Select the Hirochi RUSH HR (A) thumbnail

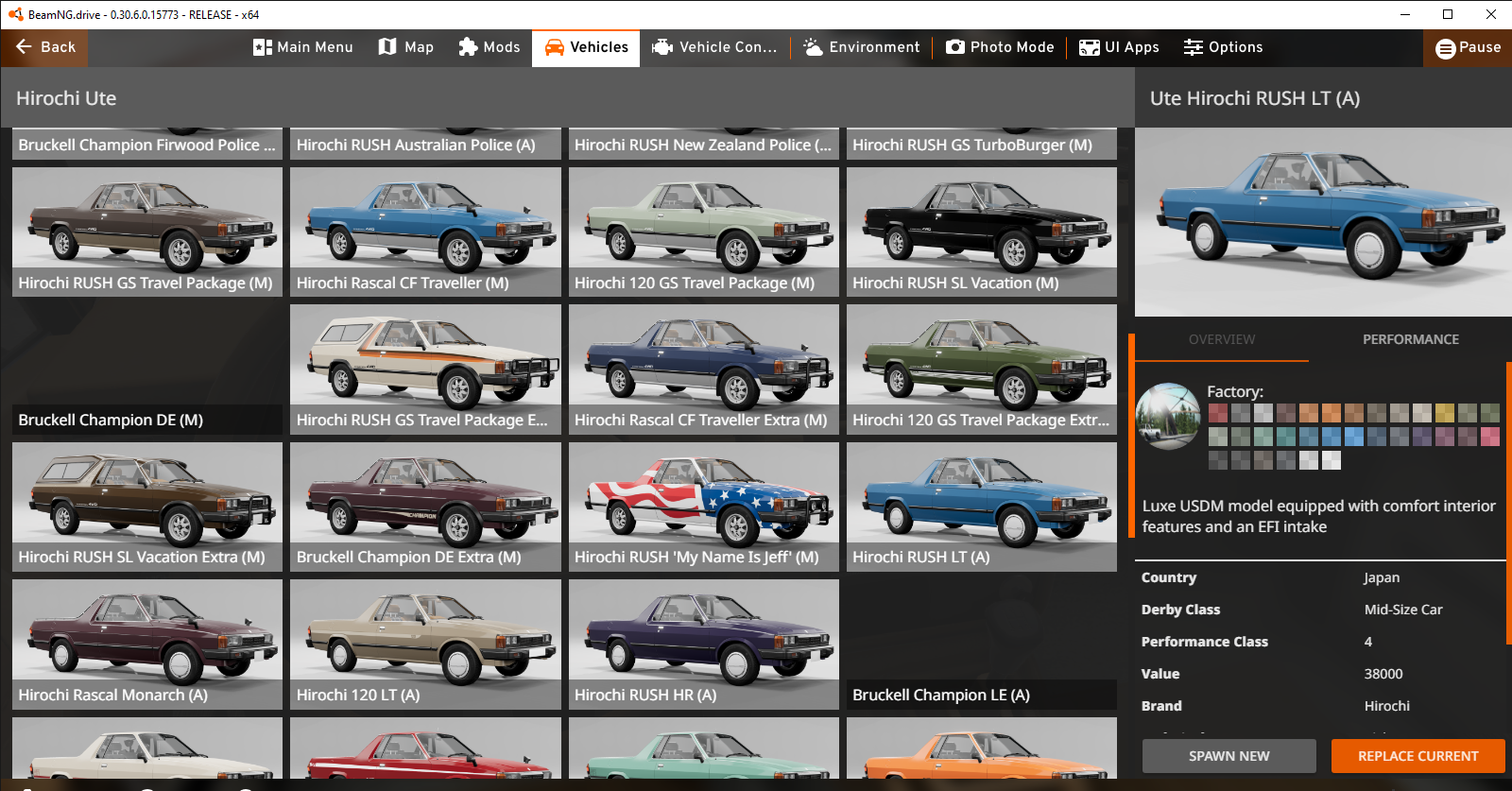tap(704, 645)
